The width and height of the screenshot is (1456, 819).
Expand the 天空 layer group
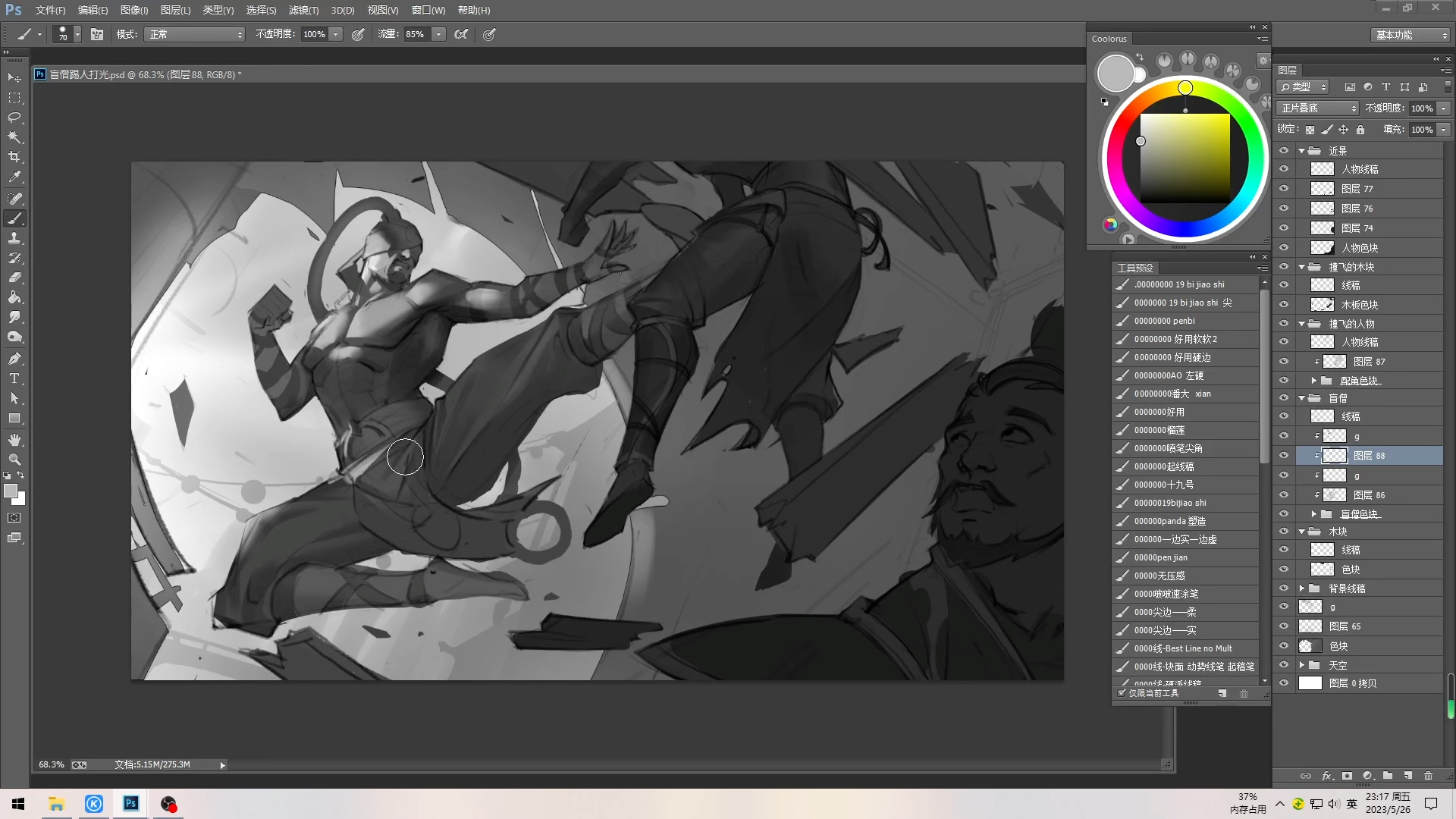coord(1302,665)
